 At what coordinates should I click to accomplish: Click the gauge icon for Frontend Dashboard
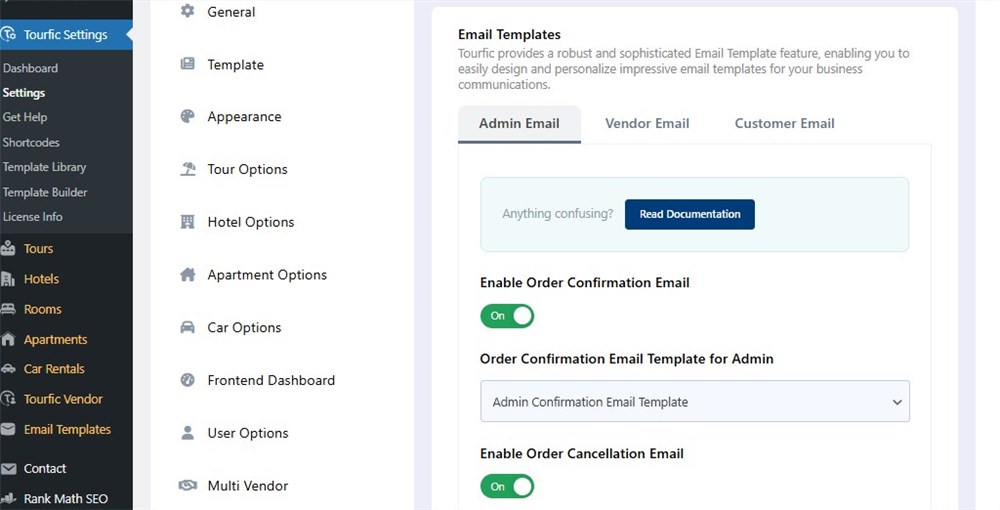coord(187,380)
